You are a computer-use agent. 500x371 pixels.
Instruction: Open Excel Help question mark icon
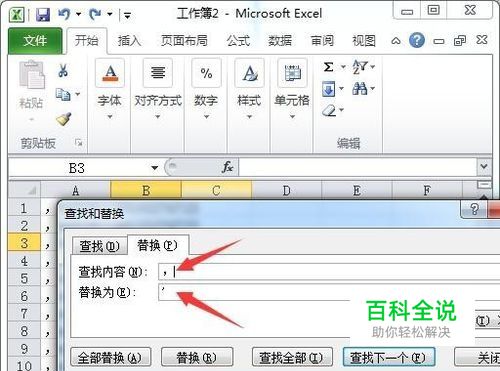pyautogui.click(x=417, y=40)
